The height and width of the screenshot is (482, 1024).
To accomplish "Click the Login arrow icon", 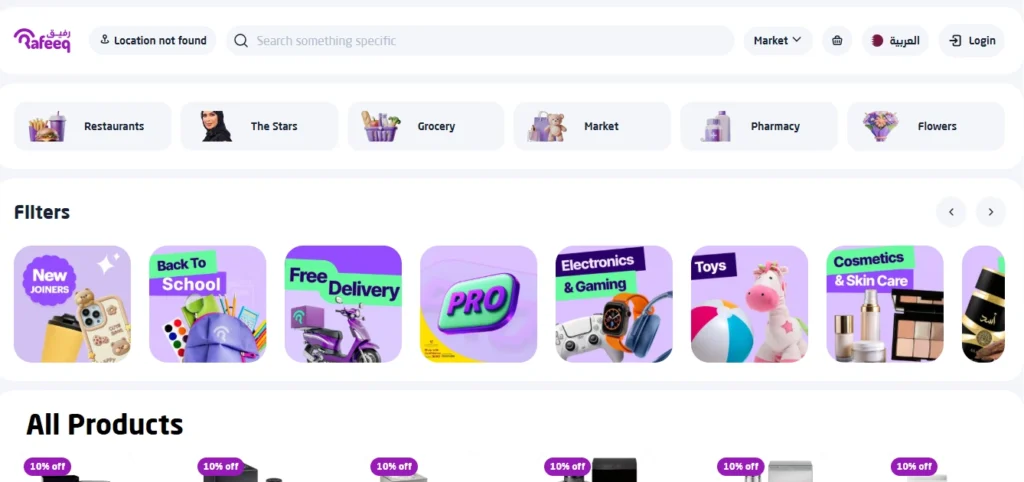I will [x=955, y=40].
